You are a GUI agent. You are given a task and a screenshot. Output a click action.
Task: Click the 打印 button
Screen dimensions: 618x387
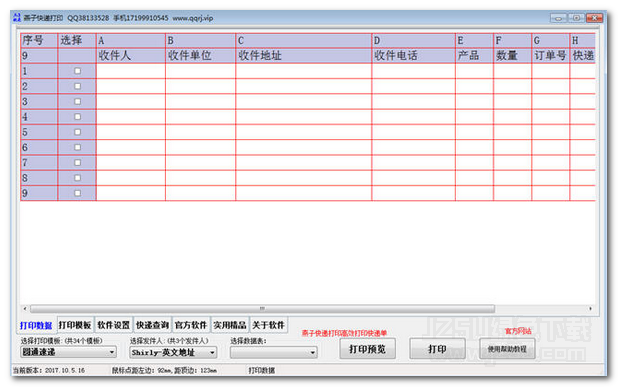pyautogui.click(x=437, y=349)
